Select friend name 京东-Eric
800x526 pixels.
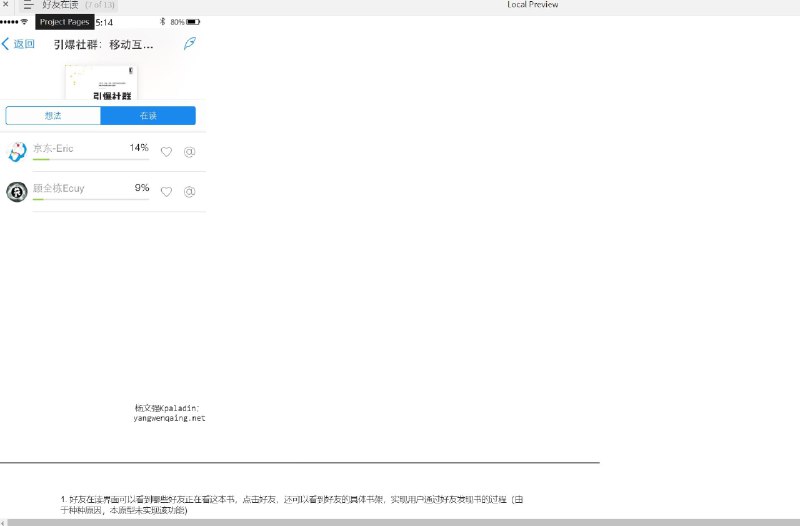click(x=53, y=148)
